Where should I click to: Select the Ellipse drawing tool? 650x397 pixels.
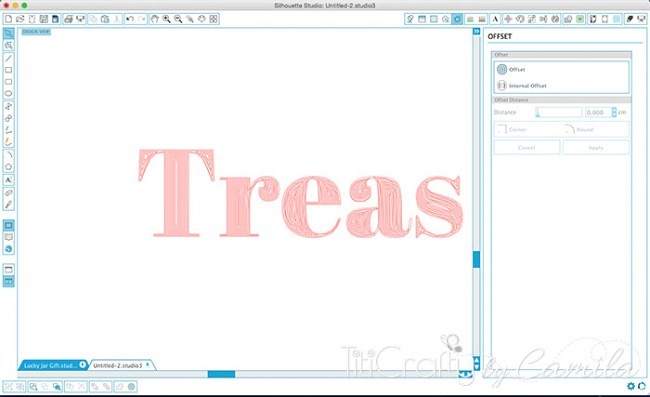click(x=8, y=93)
